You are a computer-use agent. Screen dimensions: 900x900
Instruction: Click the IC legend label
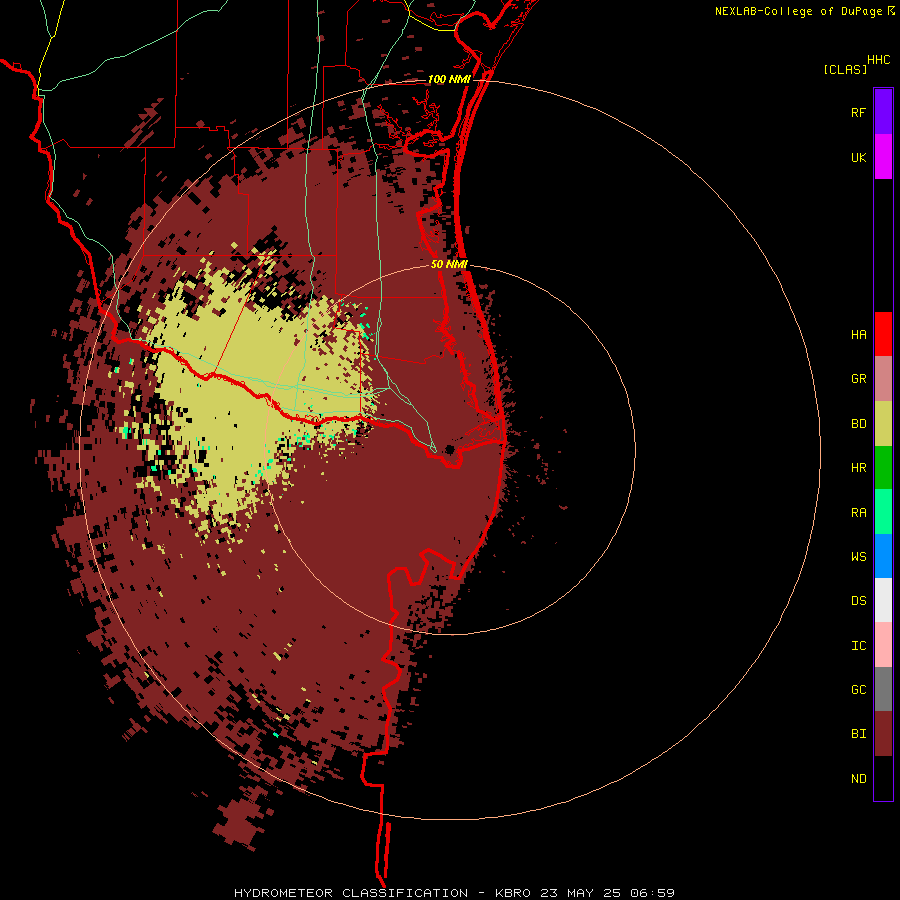pyautogui.click(x=858, y=646)
